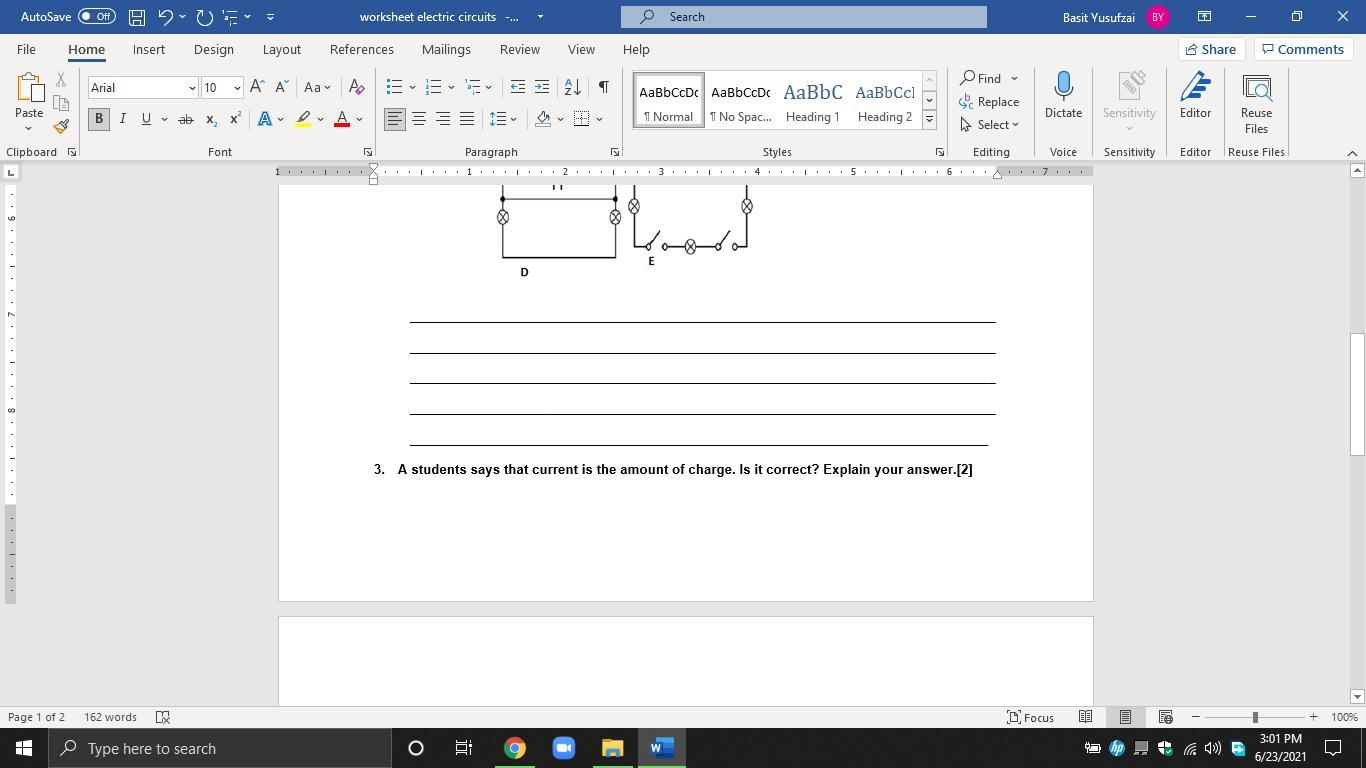Open the Comments button
The width and height of the screenshot is (1366, 768).
point(1301,49)
